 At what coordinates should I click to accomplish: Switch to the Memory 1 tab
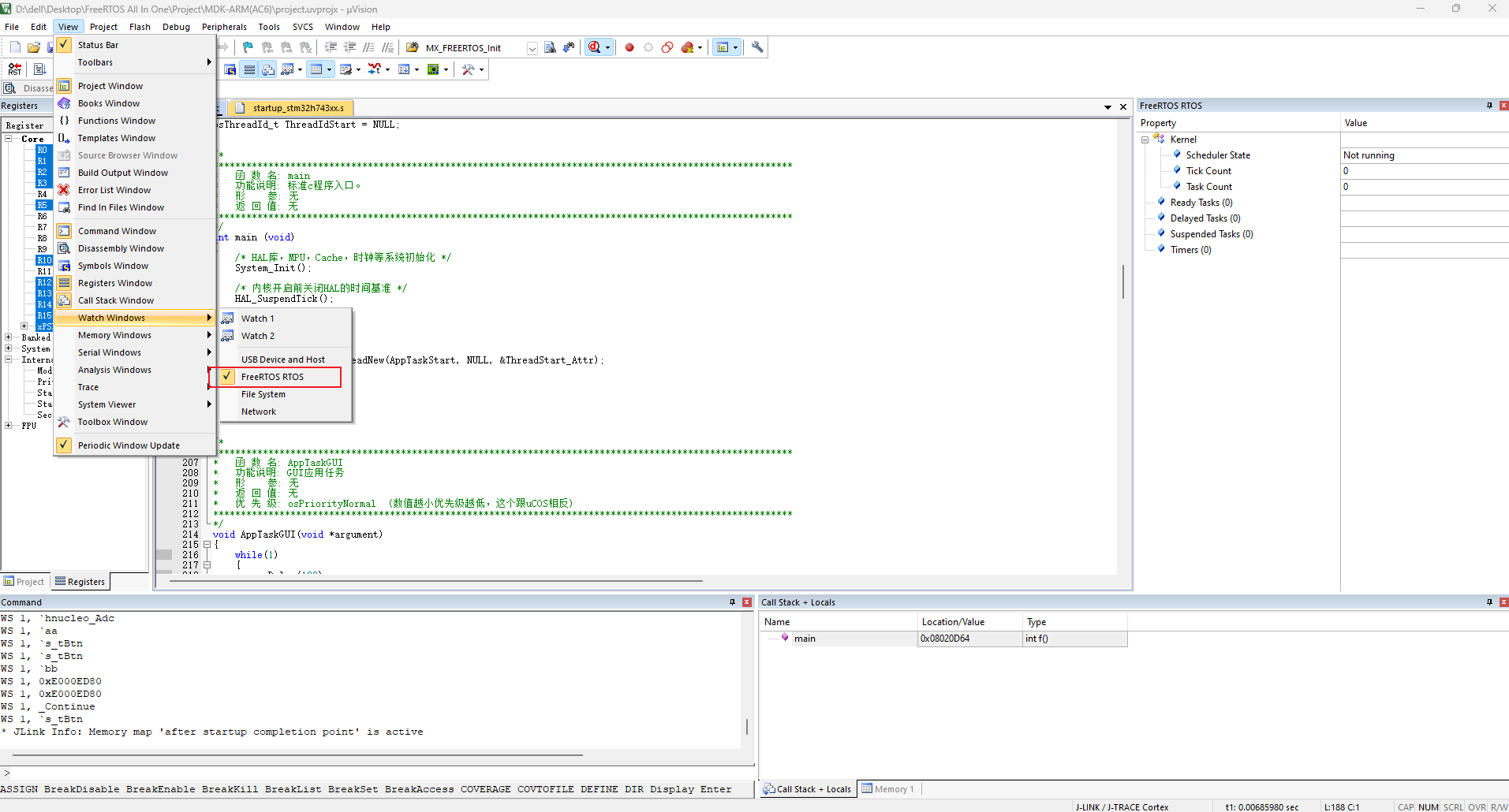tap(889, 788)
